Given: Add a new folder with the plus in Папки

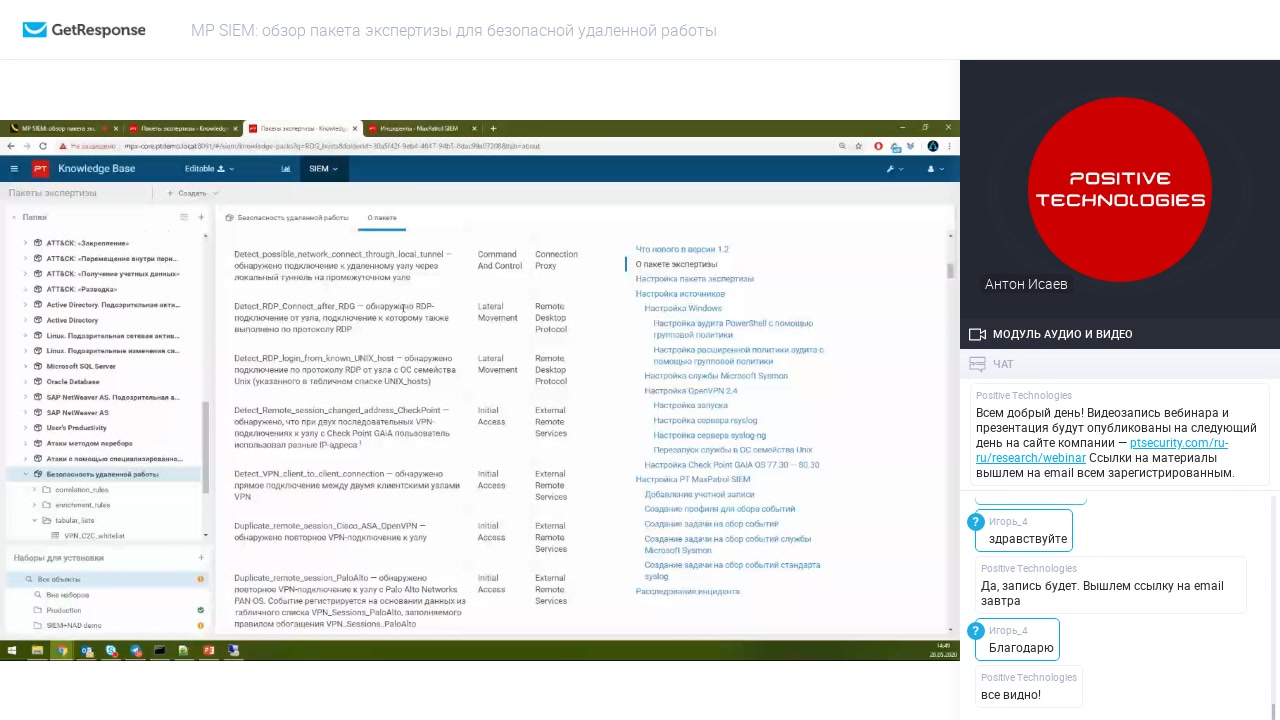Looking at the screenshot, I should [201, 217].
